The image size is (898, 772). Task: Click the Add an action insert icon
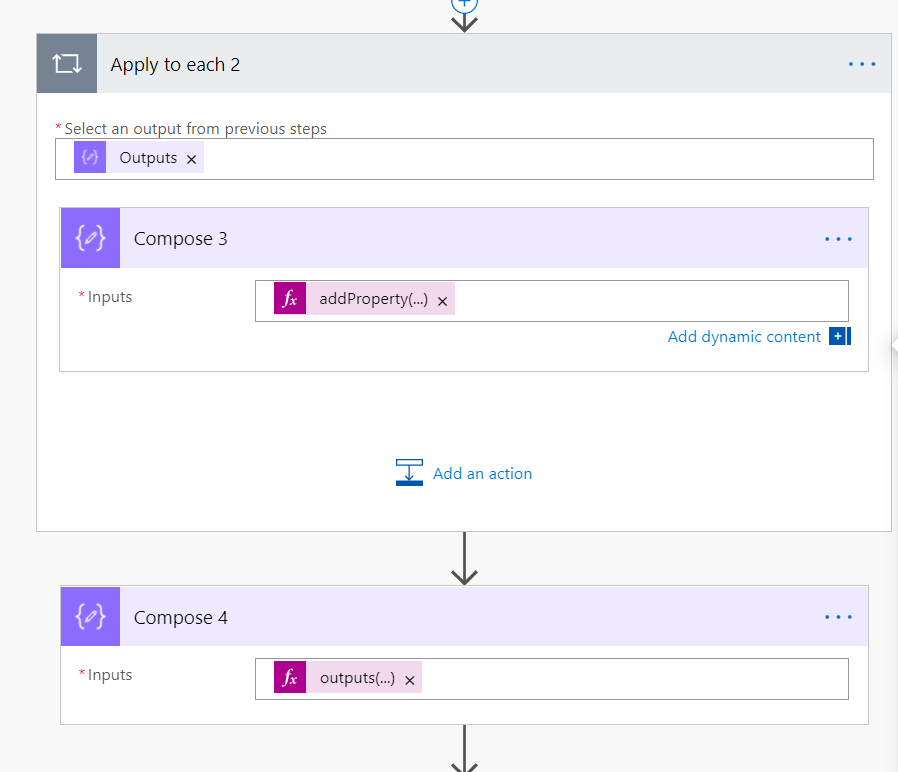pos(409,472)
